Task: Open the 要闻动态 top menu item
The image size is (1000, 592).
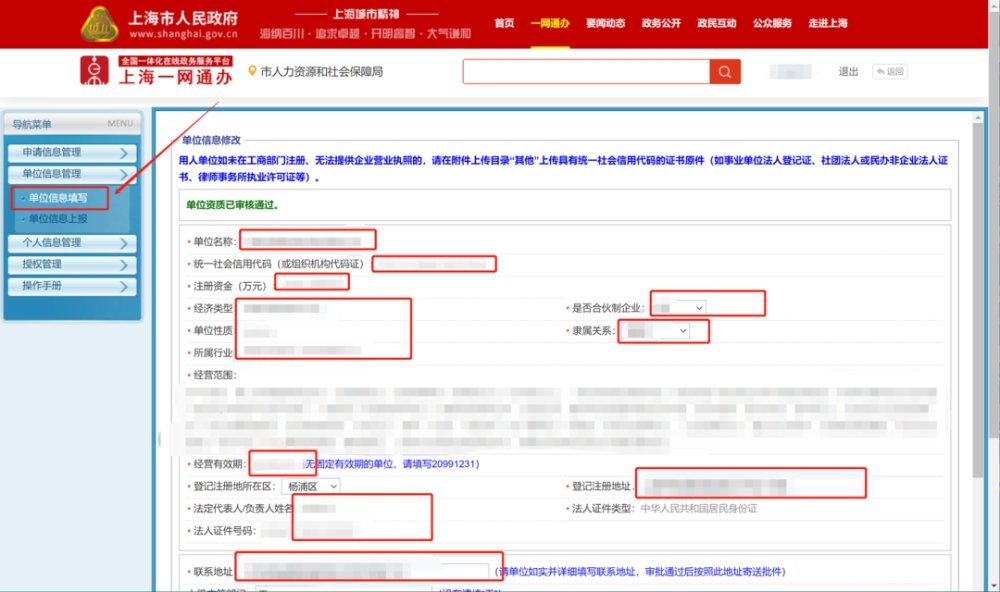Action: [x=605, y=23]
